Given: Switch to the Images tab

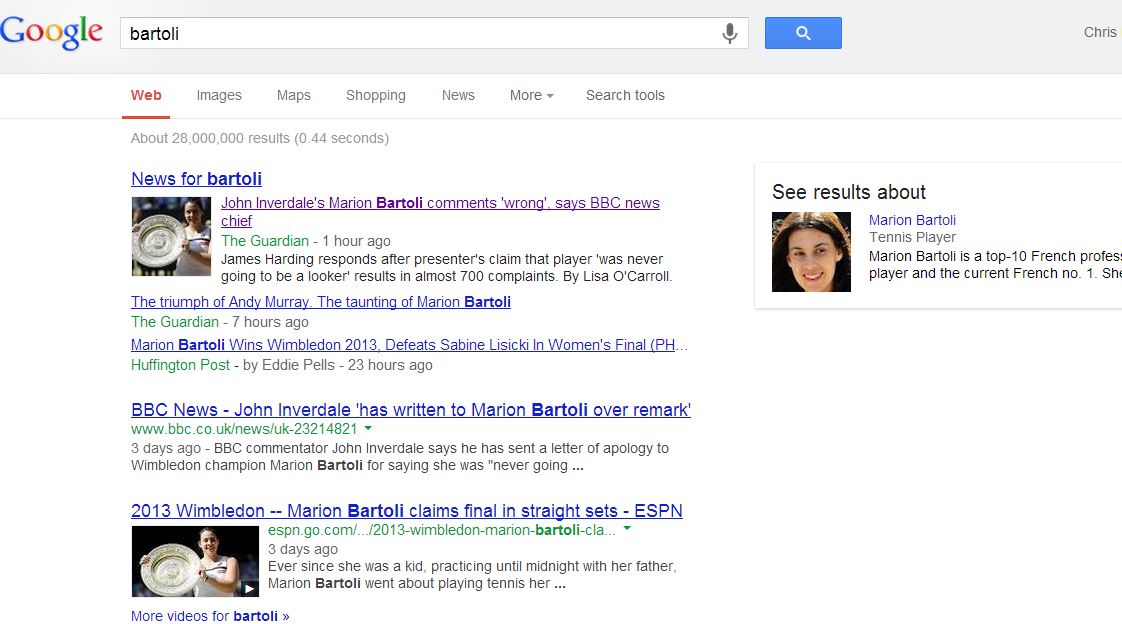Looking at the screenshot, I should 219,95.
